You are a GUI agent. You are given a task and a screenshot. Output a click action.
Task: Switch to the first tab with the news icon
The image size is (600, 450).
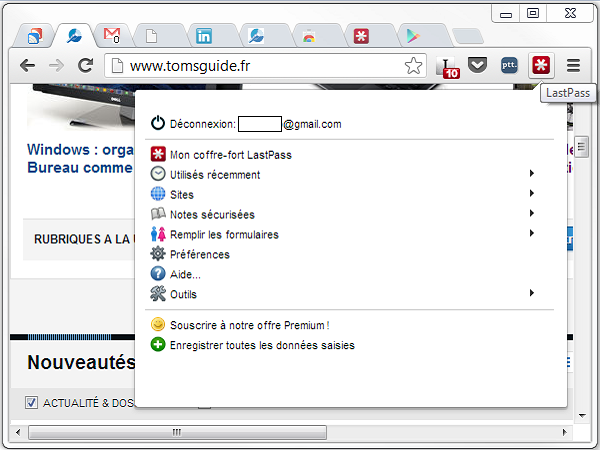(34, 36)
